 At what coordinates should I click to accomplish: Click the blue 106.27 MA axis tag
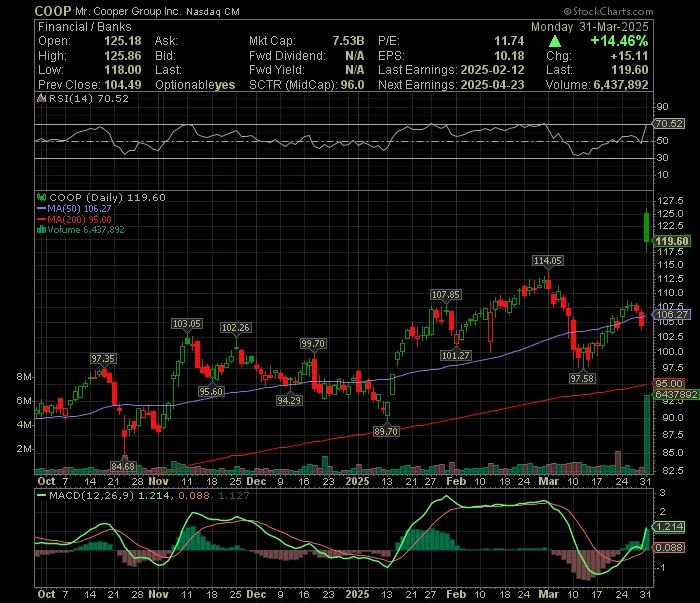(672, 314)
